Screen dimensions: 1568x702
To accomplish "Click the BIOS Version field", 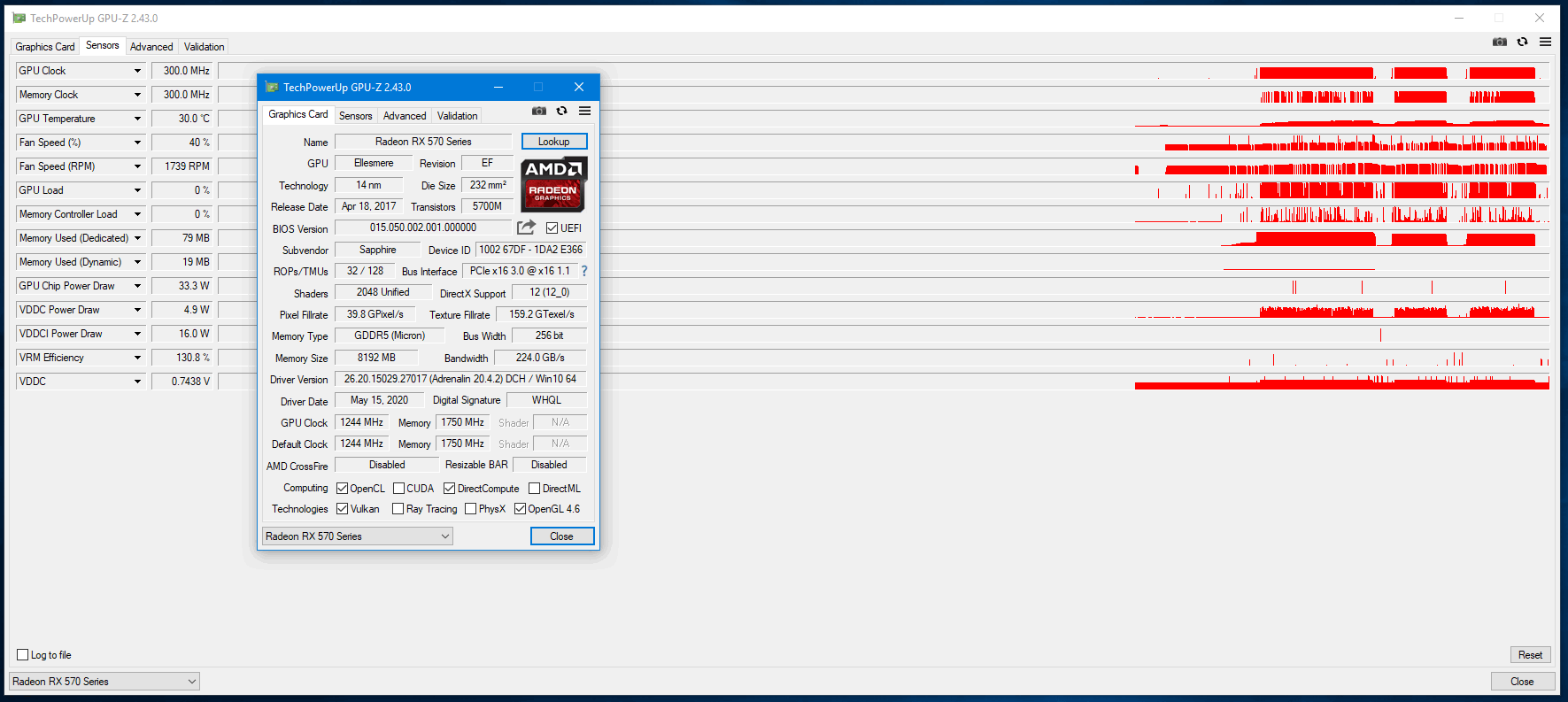I will pos(423,228).
